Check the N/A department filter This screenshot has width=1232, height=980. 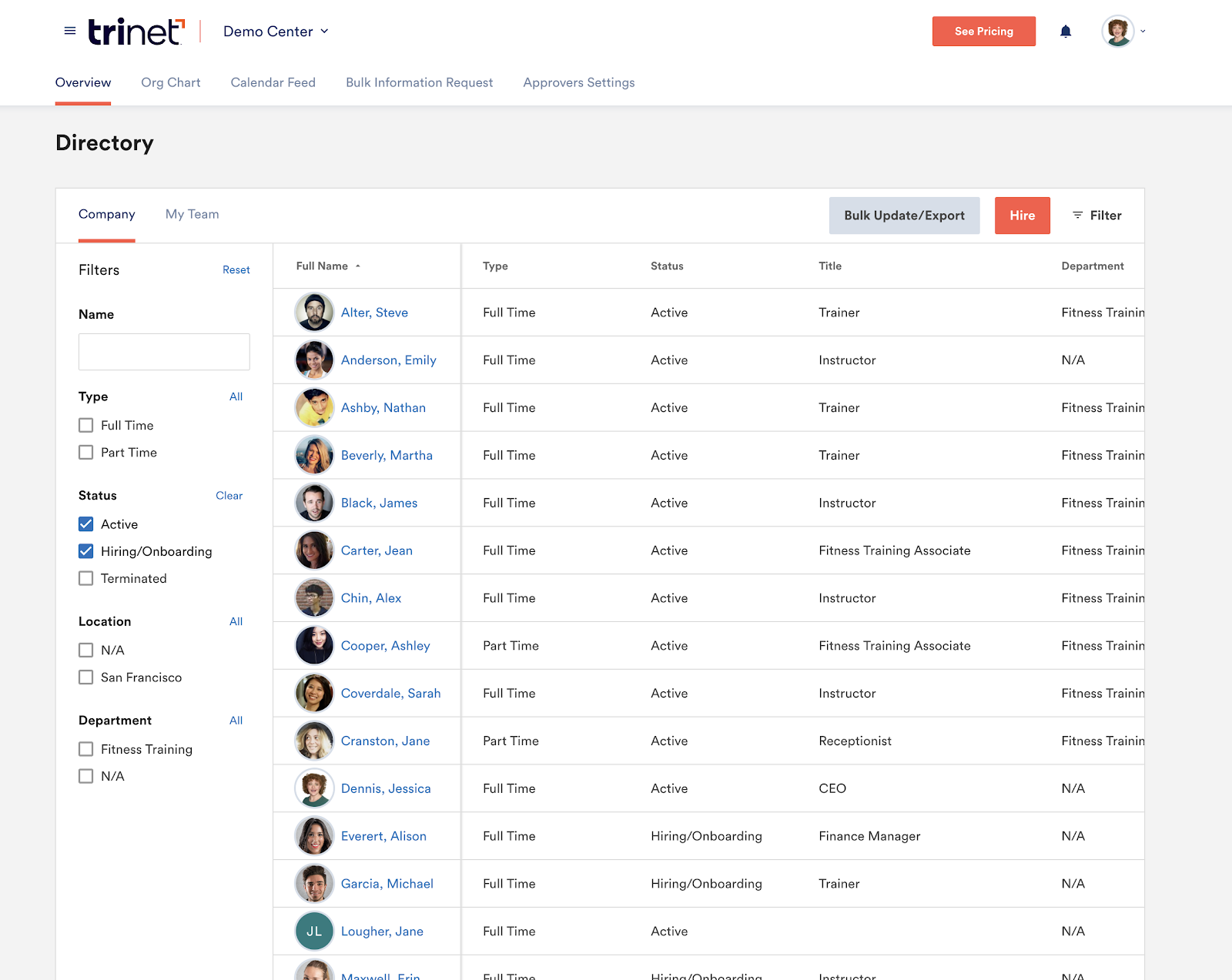86,776
